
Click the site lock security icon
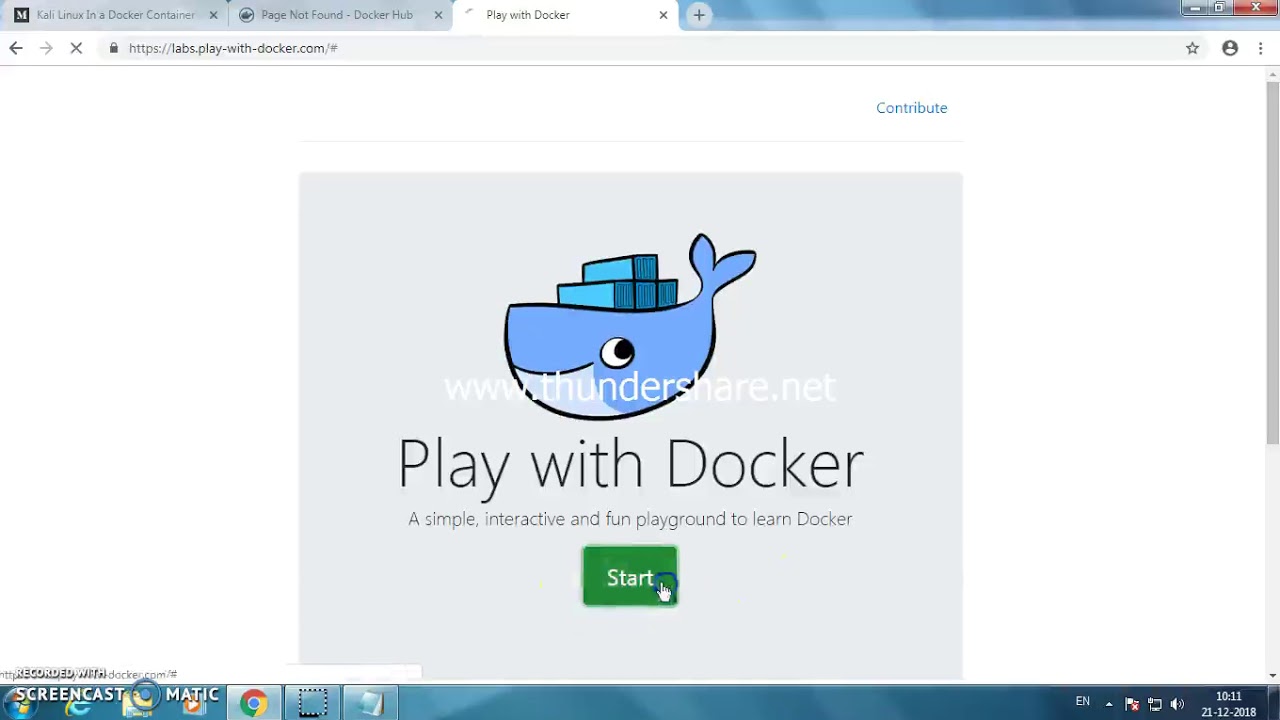point(114,48)
